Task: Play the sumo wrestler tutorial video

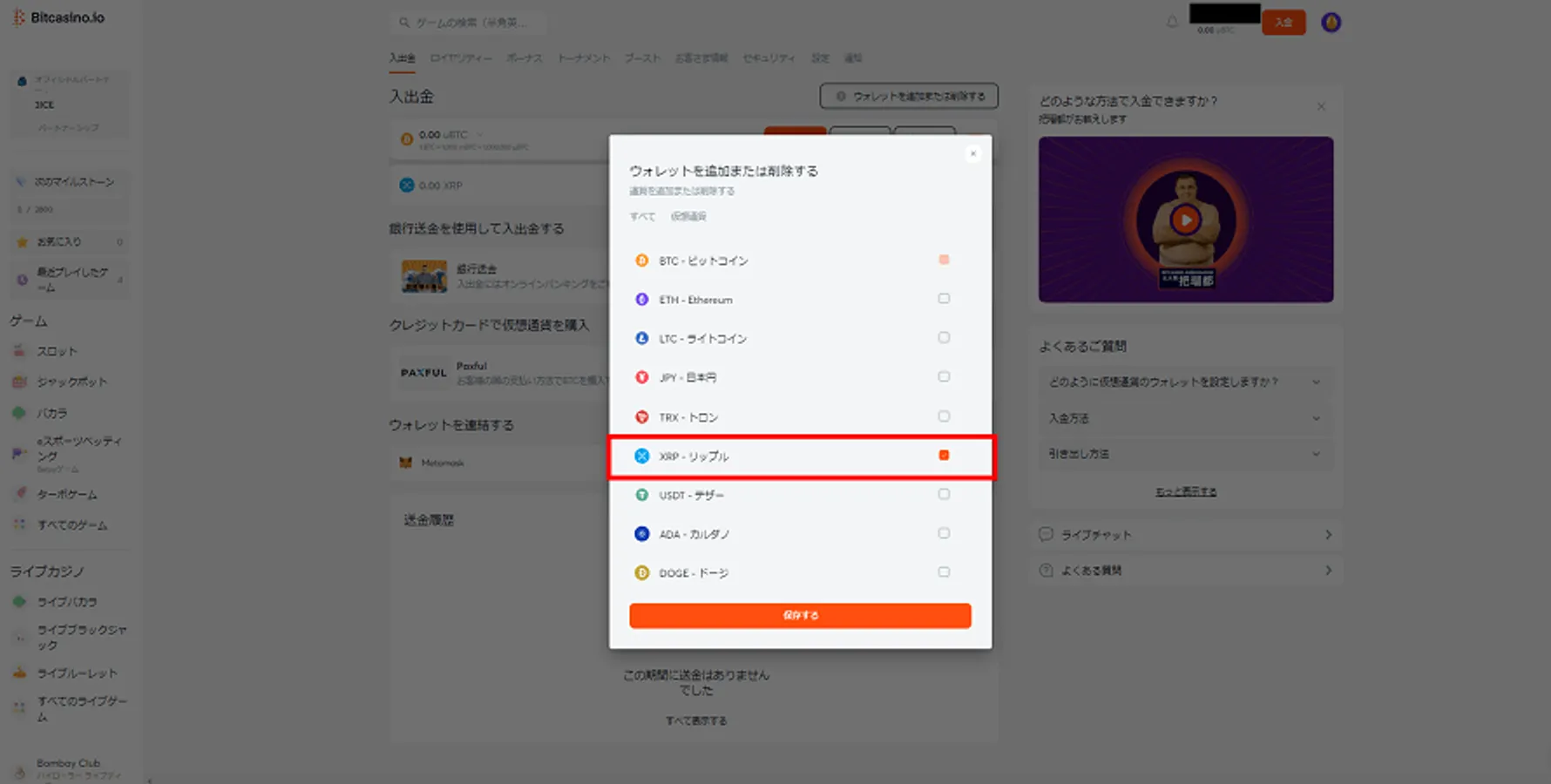Action: [1185, 220]
